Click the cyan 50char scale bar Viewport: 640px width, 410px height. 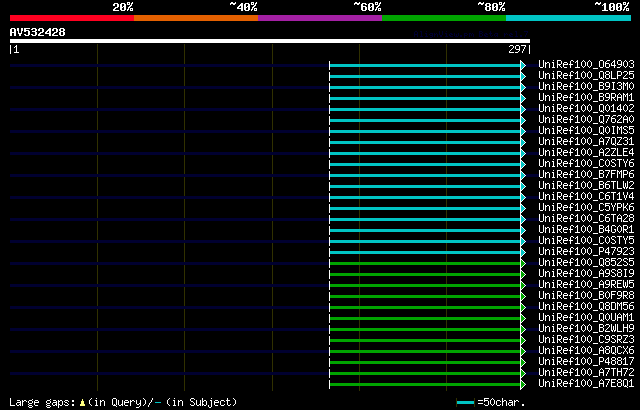[x=466, y=403]
